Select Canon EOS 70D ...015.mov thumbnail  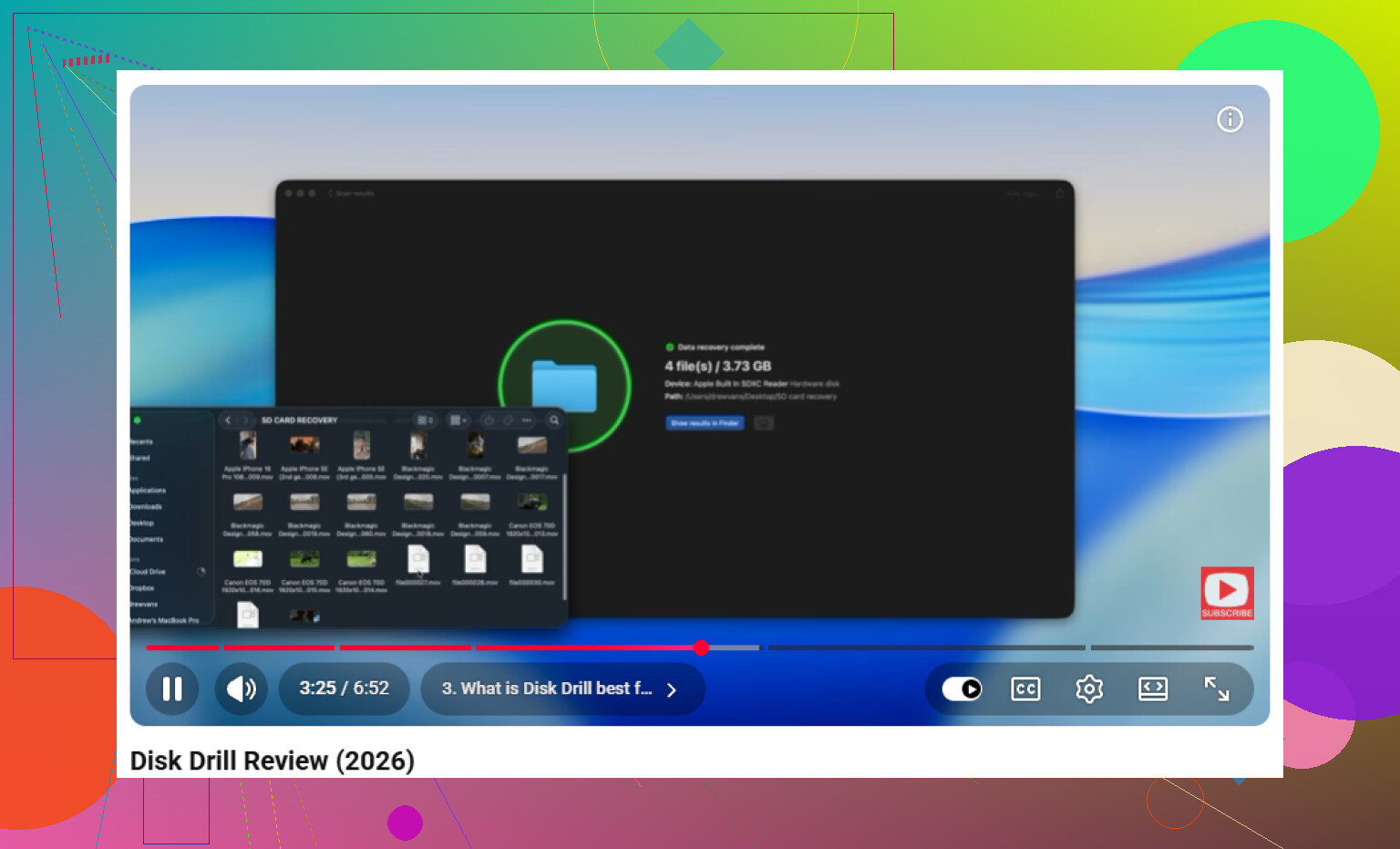(x=304, y=558)
